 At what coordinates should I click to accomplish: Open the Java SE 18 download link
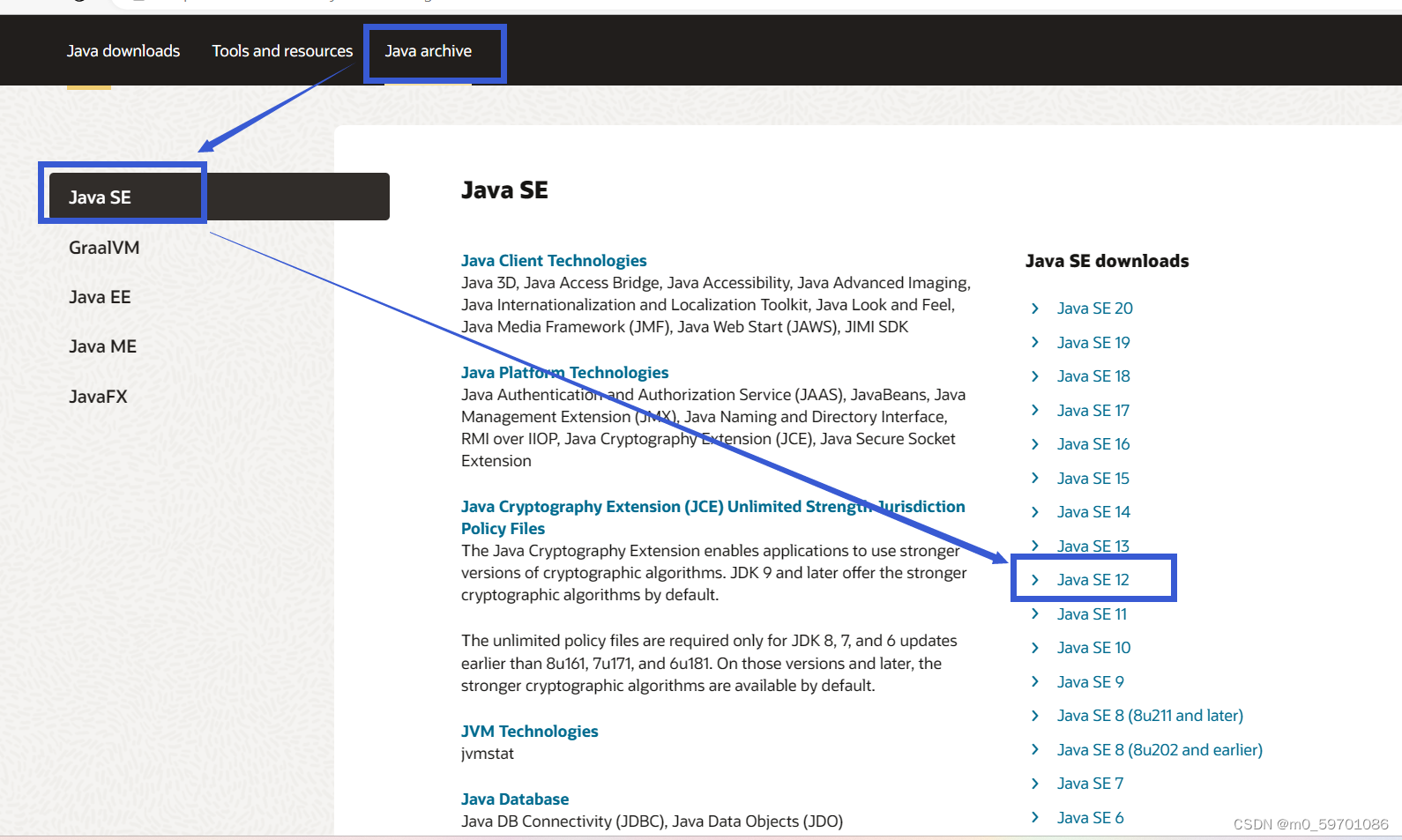click(x=1093, y=376)
